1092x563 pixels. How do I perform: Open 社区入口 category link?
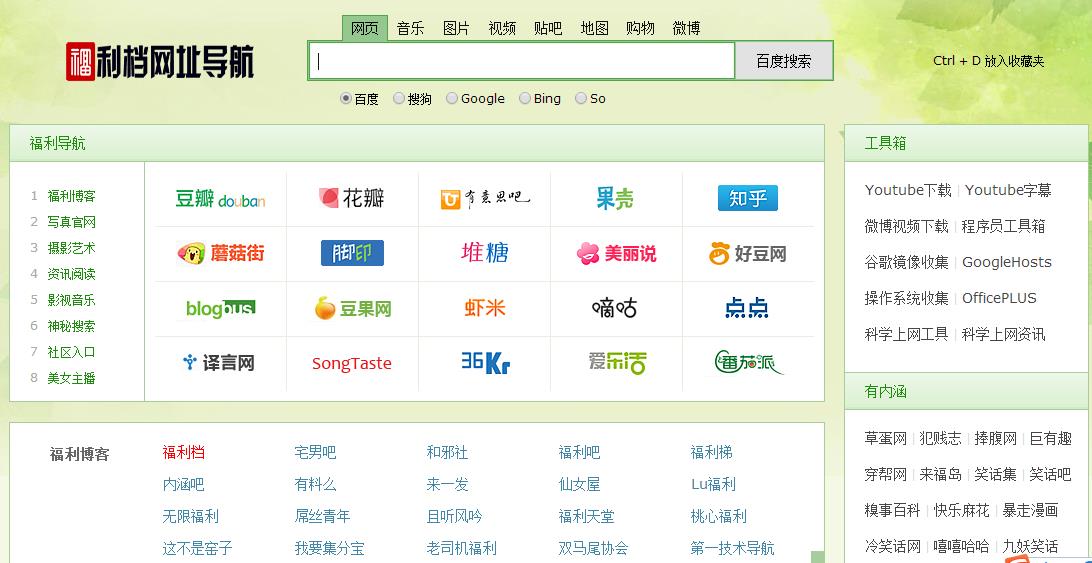[x=71, y=352]
